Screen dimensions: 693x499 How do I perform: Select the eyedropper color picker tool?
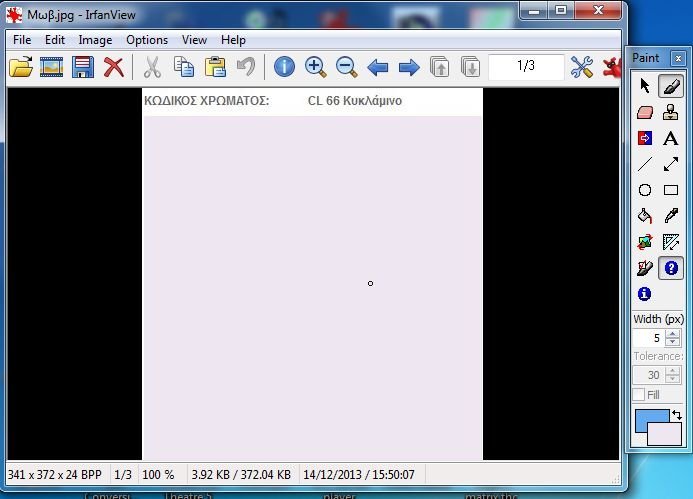(671, 216)
